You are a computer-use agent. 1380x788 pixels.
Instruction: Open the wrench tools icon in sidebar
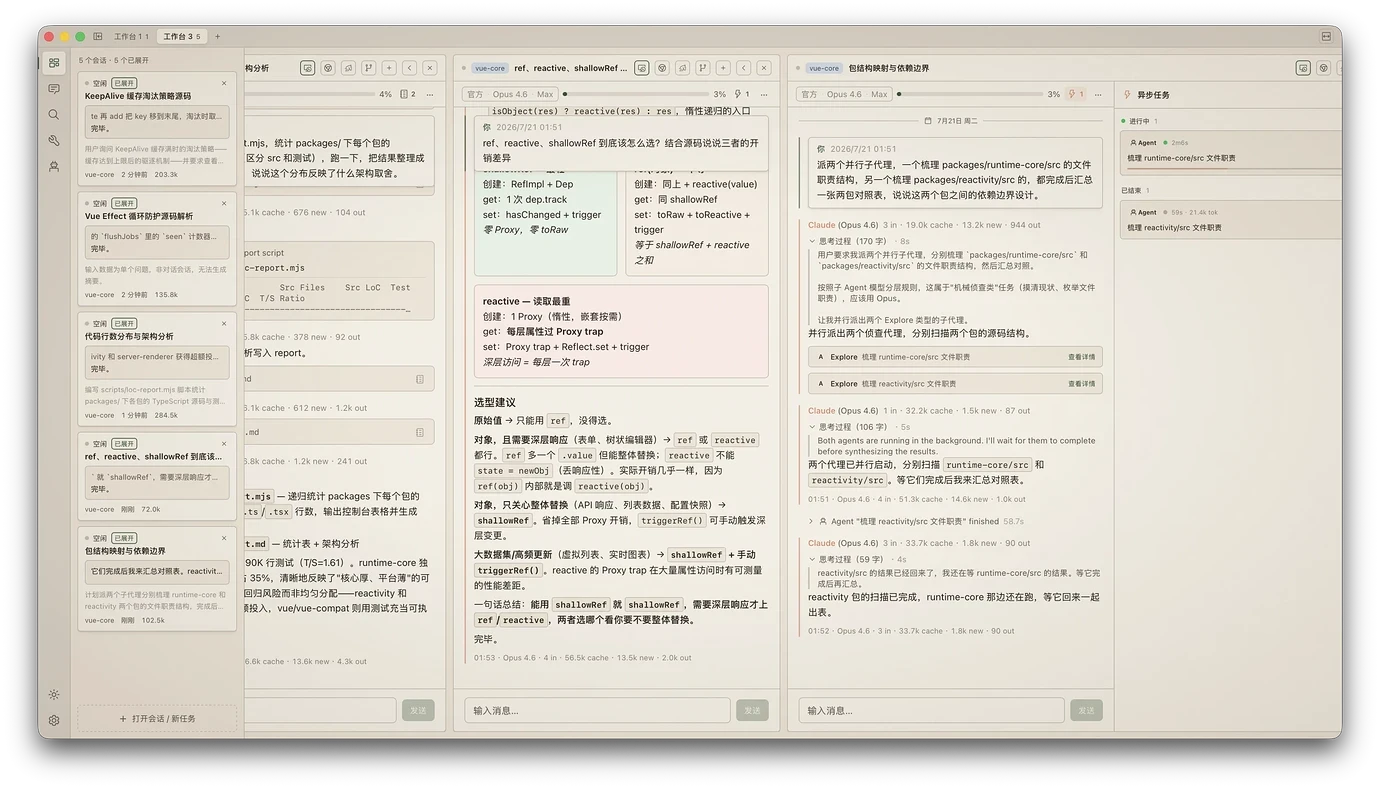[x=54, y=141]
